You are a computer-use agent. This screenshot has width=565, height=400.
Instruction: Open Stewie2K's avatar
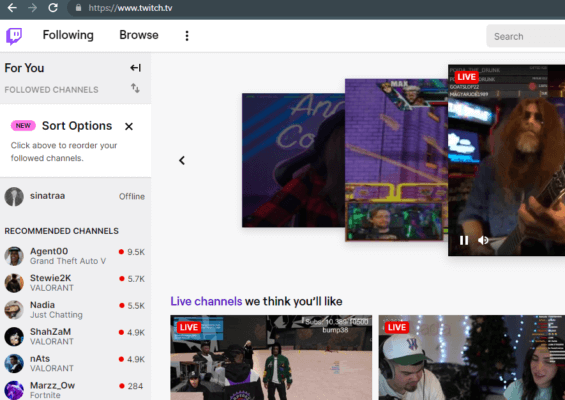tap(14, 283)
